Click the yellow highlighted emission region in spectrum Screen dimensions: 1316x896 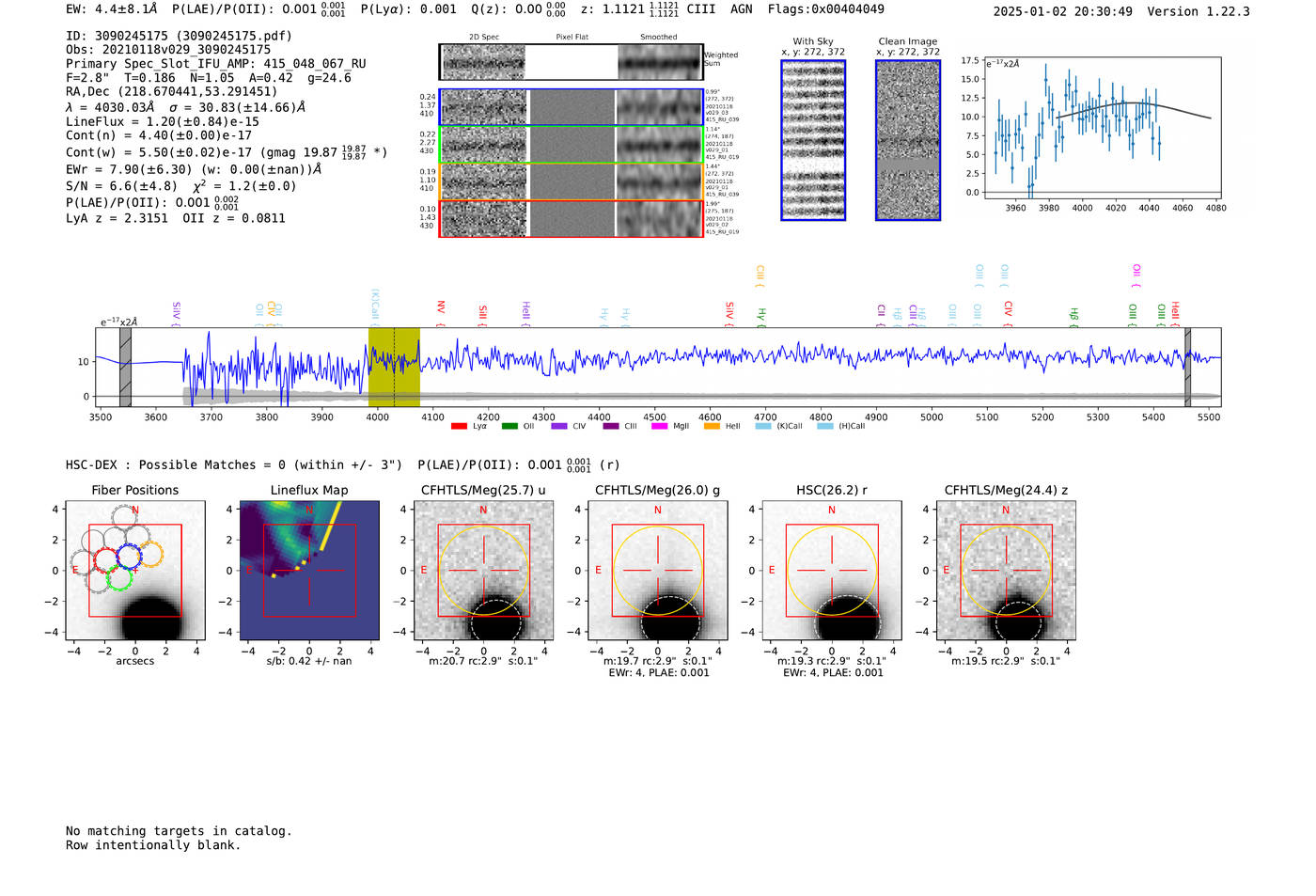394,367
